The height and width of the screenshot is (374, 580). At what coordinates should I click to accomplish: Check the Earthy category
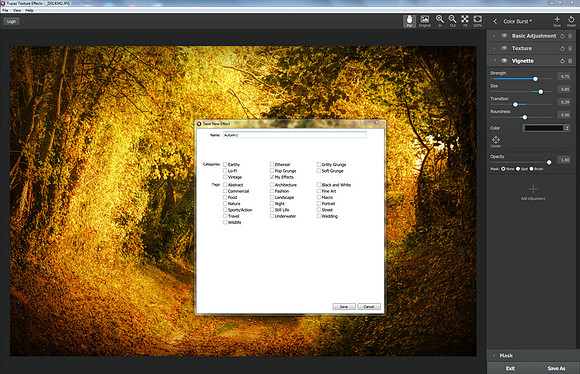(225, 164)
